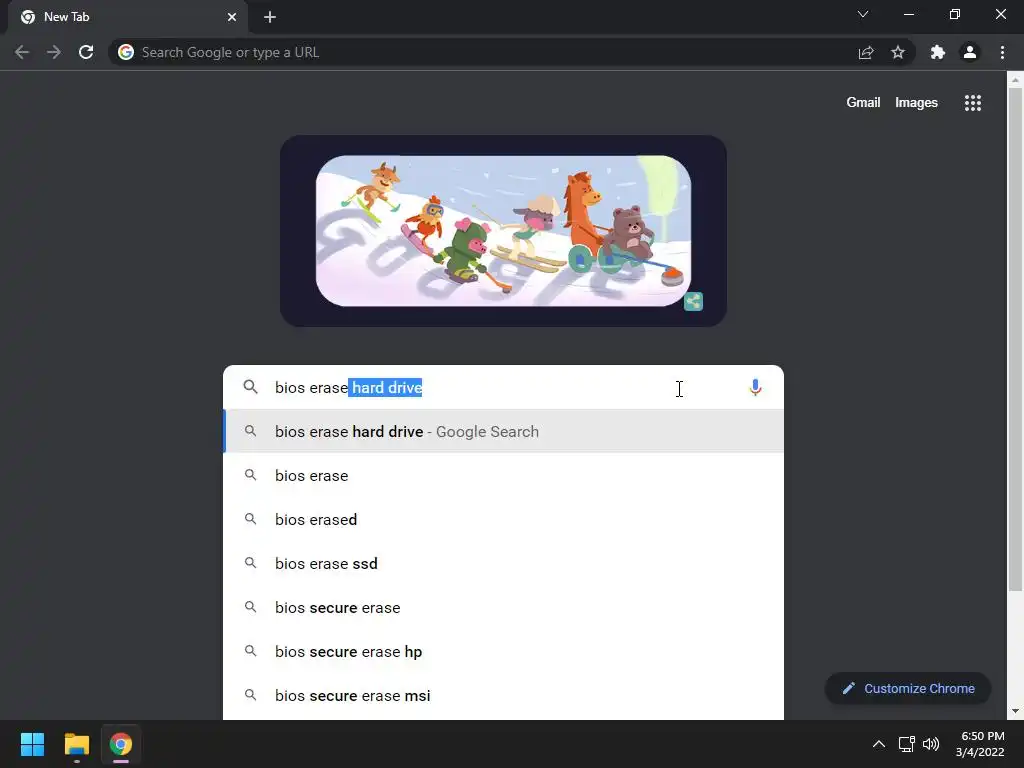Image resolution: width=1024 pixels, height=768 pixels.
Task: Open Google Images link
Action: point(916,103)
